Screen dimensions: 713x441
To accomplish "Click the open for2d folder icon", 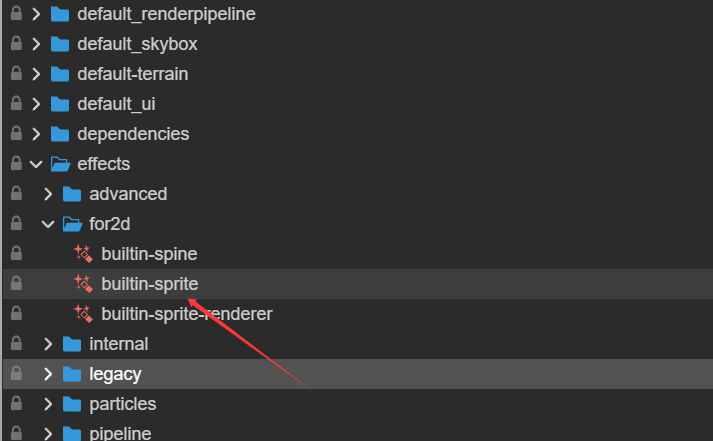I will [x=72, y=224].
